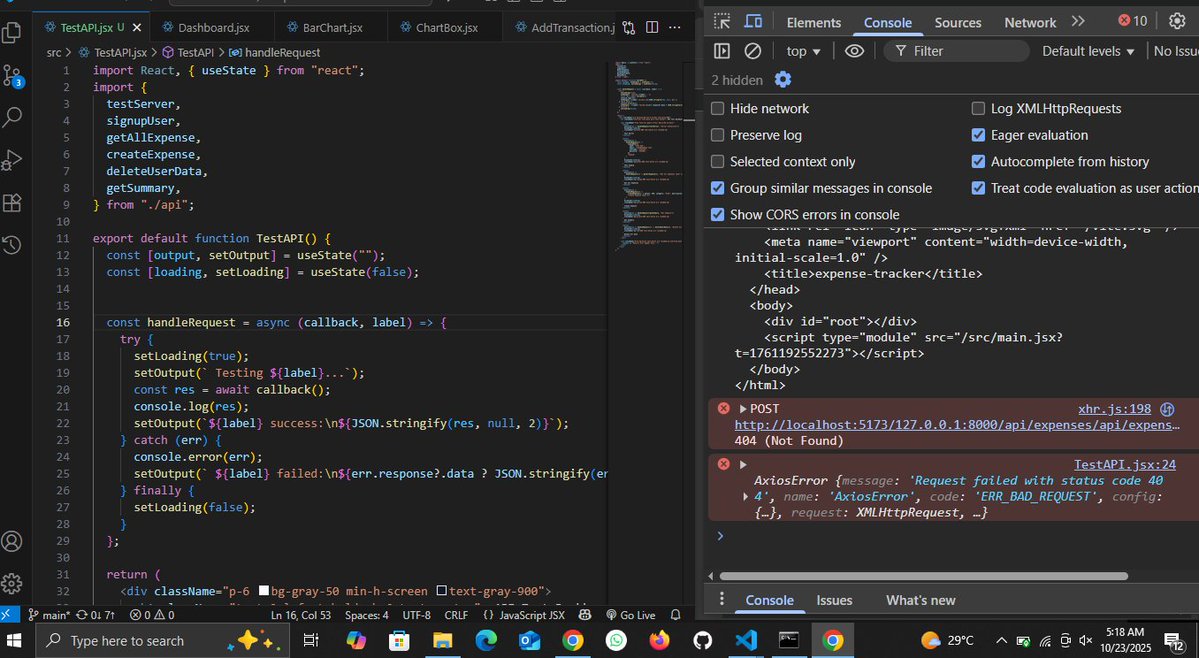Disable Eager evaluation checkbox
The image size is (1199, 658).
(x=978, y=135)
